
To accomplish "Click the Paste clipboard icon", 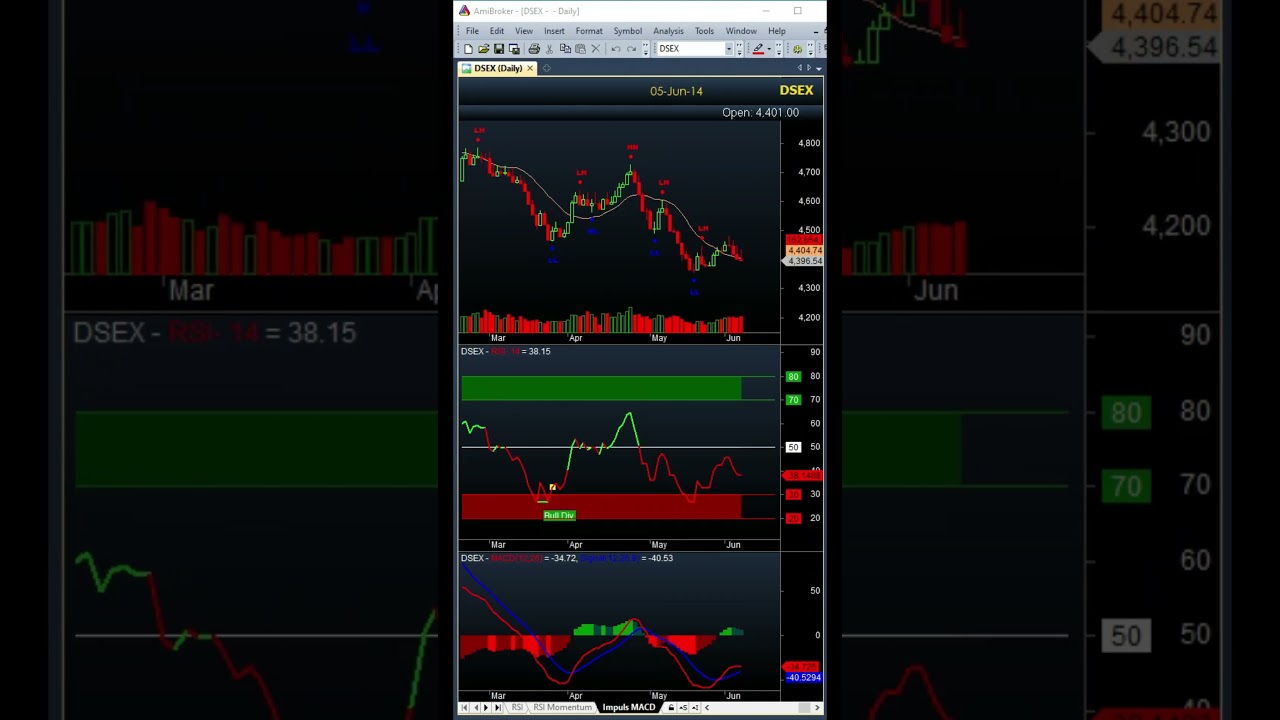I will (x=580, y=49).
